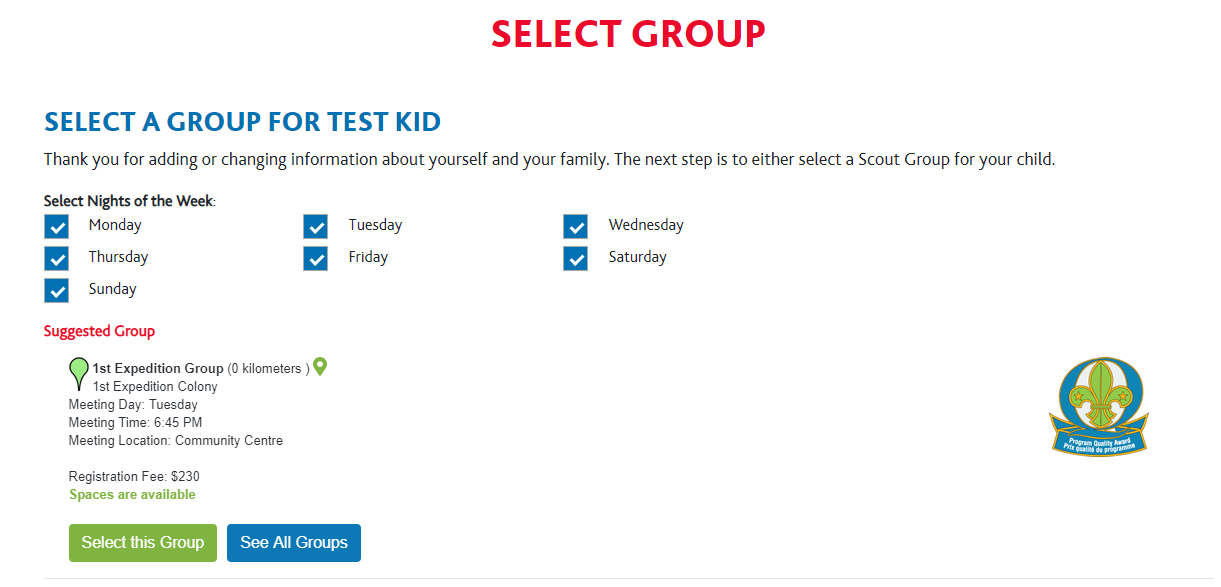Uncheck the Monday checkbox
Viewport: 1221px width, 587px height.
tap(57, 227)
